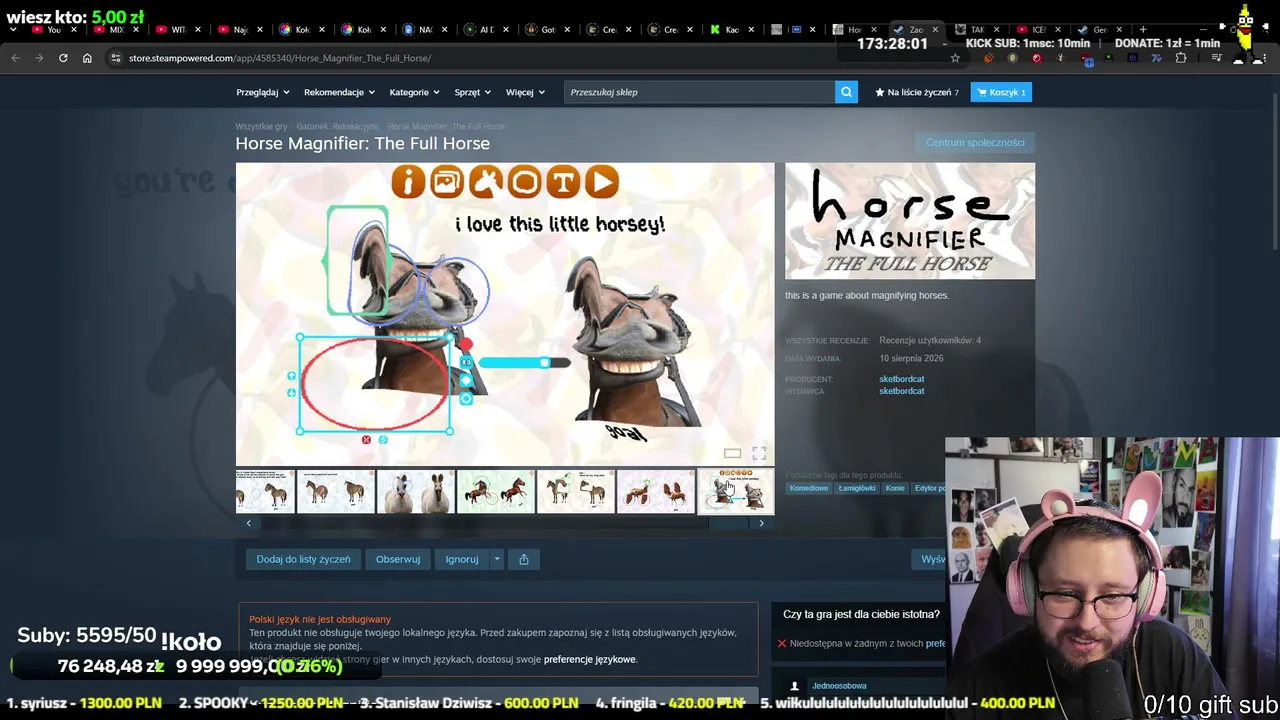Select the rearing horses thumbnail with green background
The width and height of the screenshot is (1280, 720).
coord(496,492)
